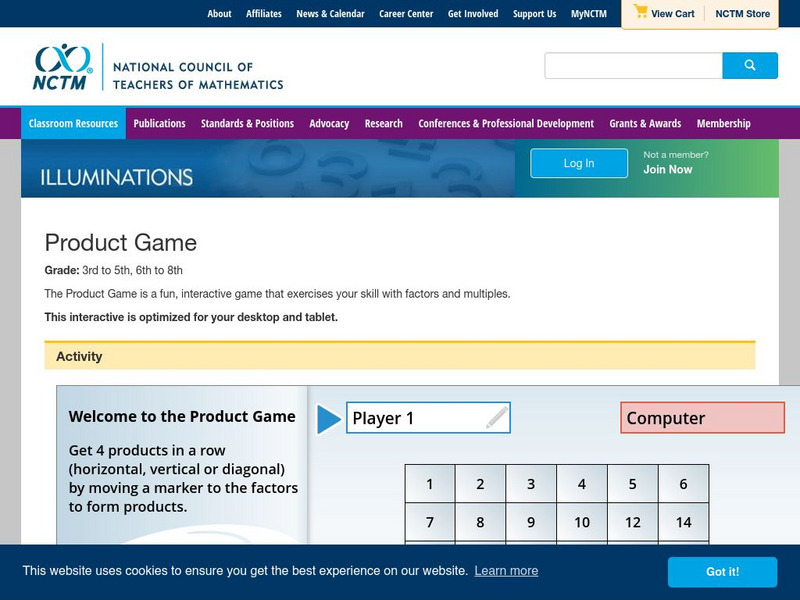Select the Classroom Resources tab
Image resolution: width=800 pixels, height=600 pixels.
[x=73, y=123]
